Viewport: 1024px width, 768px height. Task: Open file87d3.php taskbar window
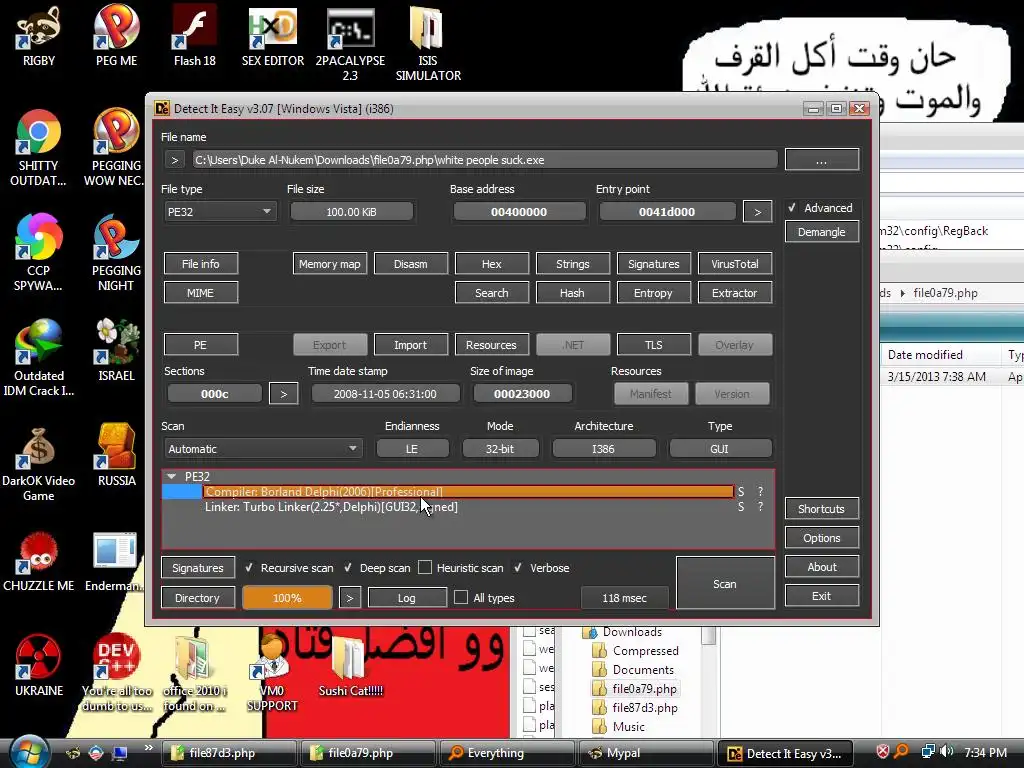click(229, 753)
